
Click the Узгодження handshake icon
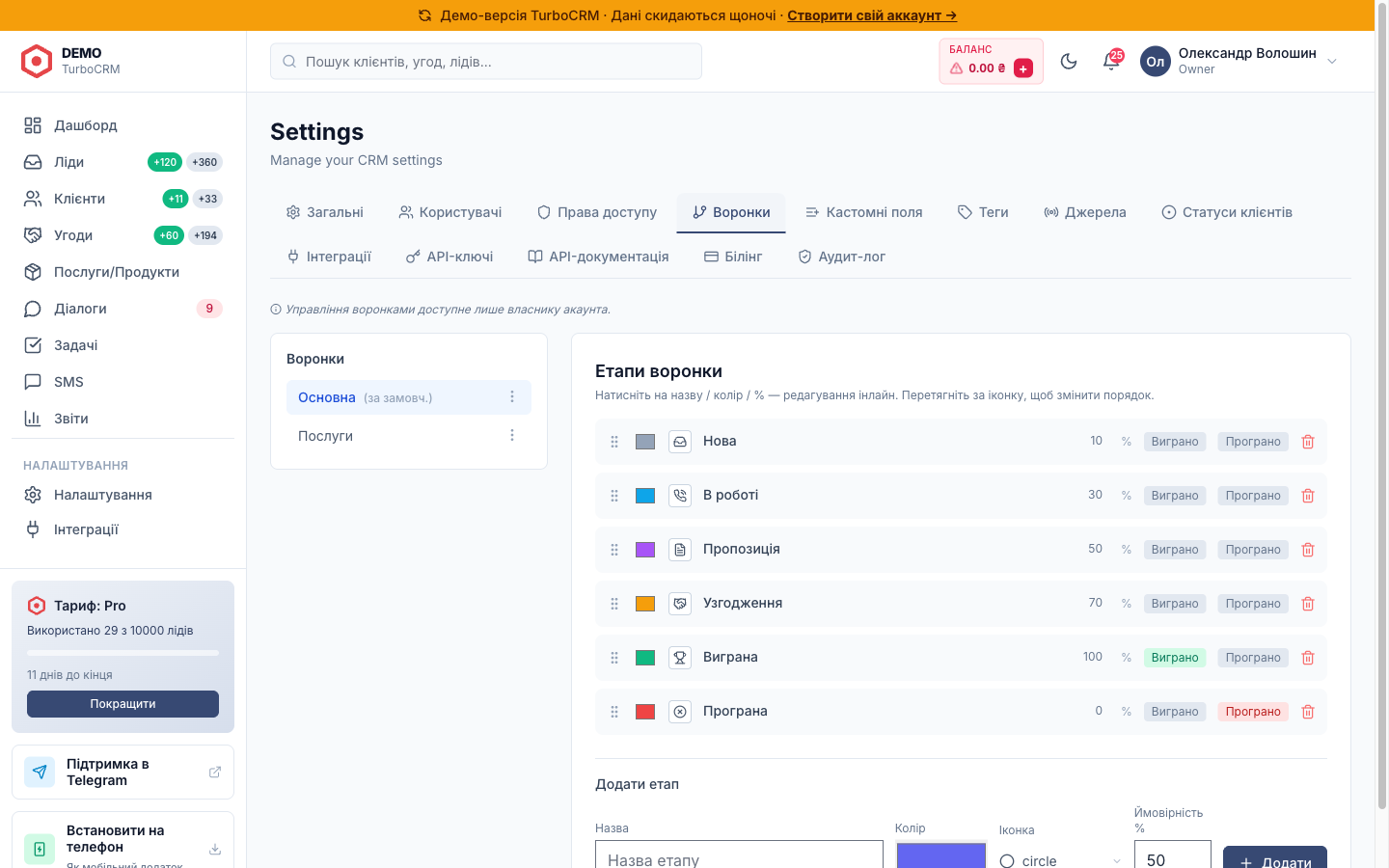click(680, 604)
